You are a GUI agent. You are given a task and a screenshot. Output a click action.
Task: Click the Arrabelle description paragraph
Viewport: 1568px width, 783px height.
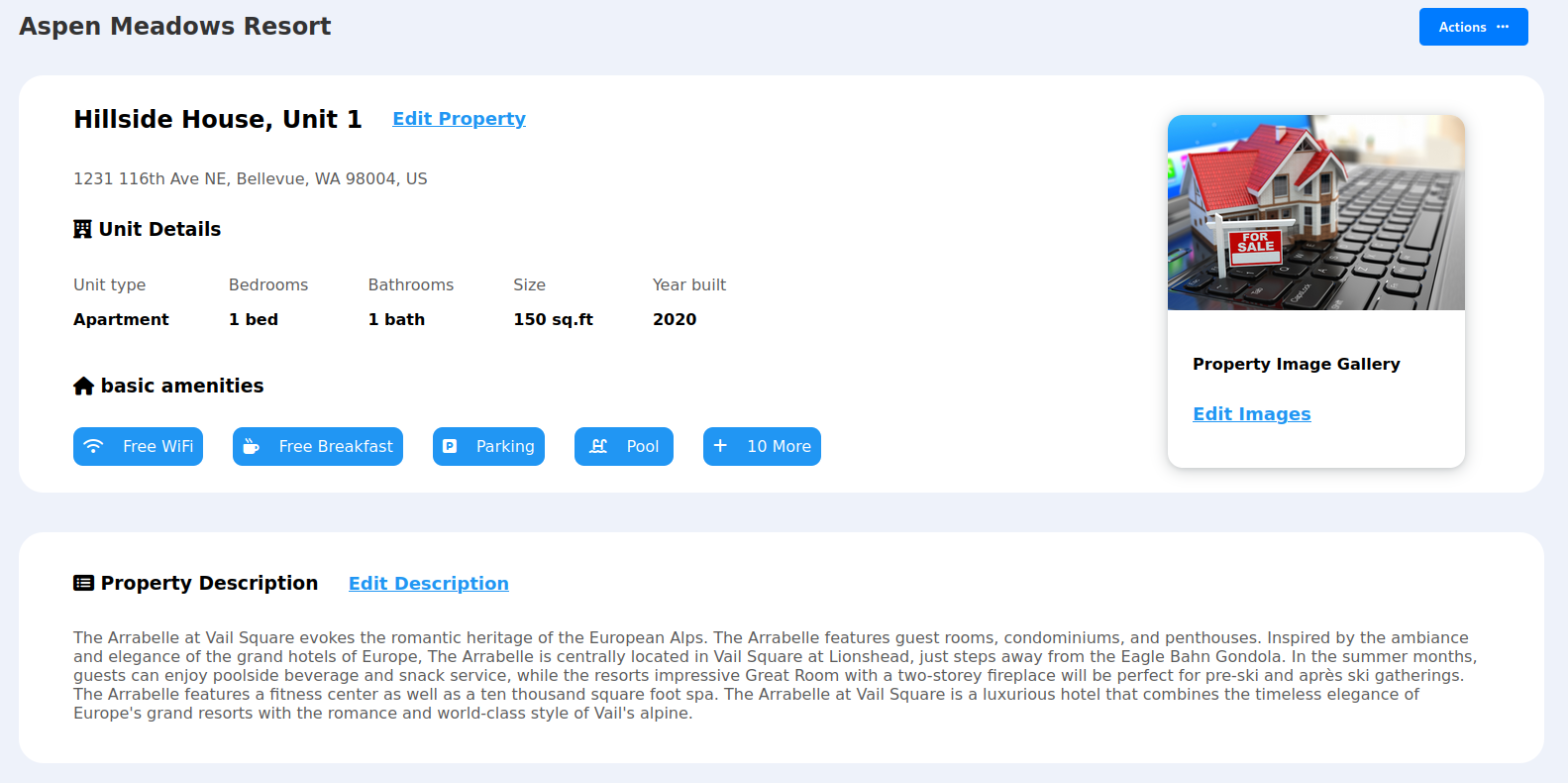(x=776, y=675)
